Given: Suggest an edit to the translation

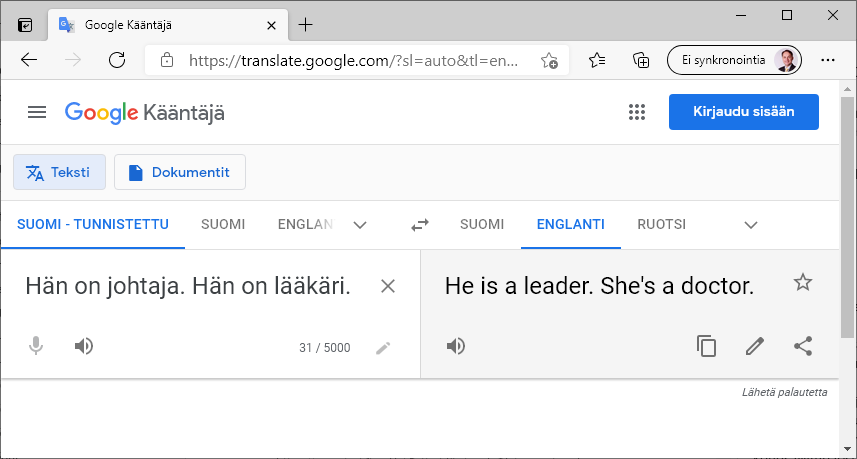Looking at the screenshot, I should coord(755,346).
